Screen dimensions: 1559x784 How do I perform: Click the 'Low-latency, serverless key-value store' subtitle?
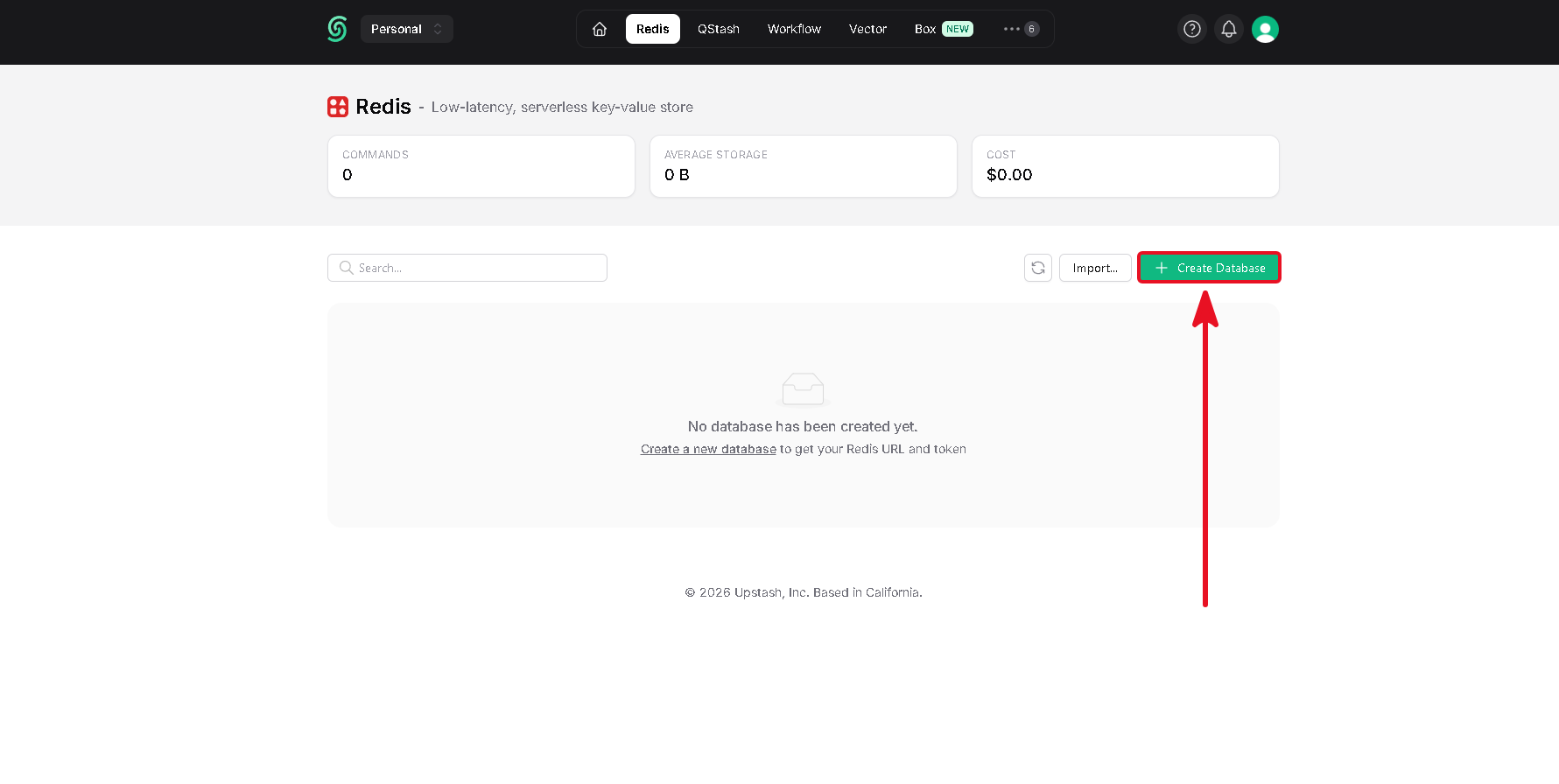pyautogui.click(x=562, y=107)
